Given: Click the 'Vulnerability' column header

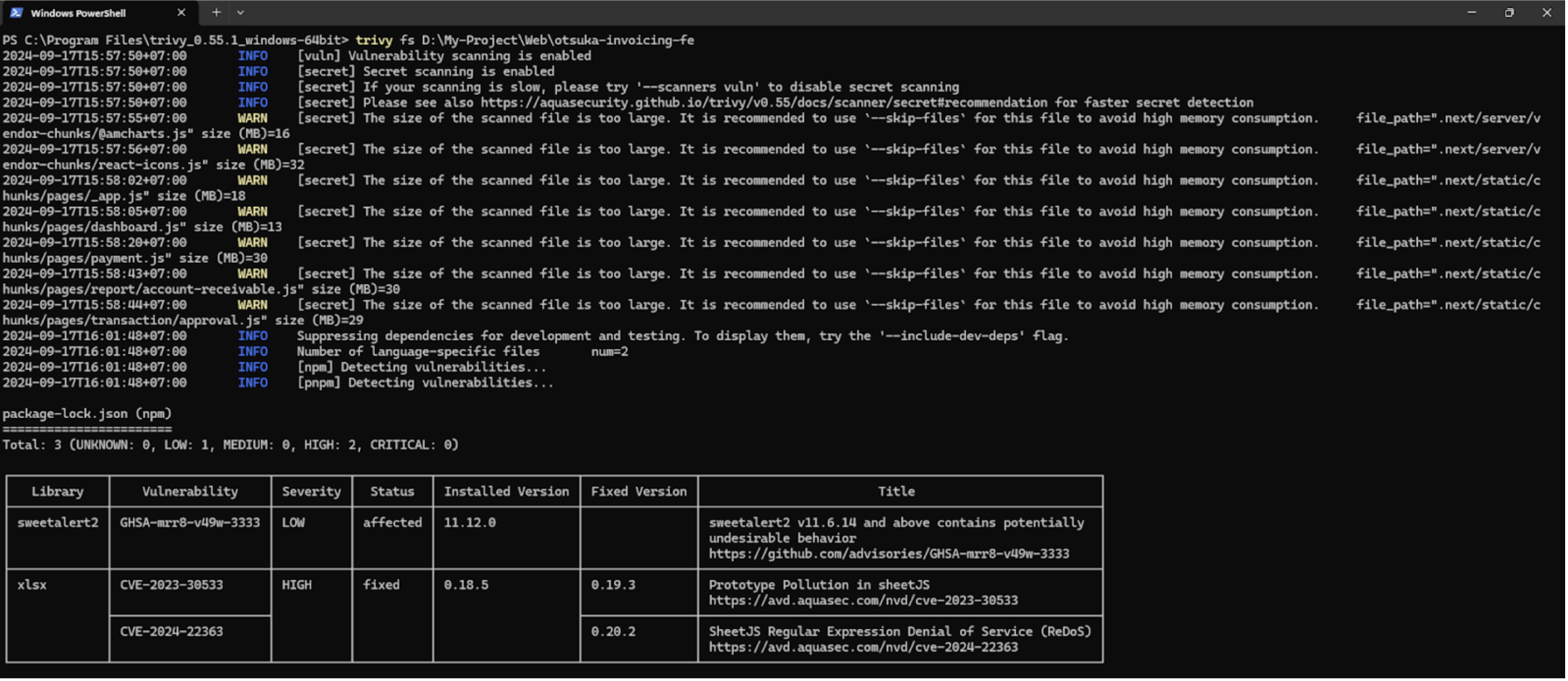Looking at the screenshot, I should [x=190, y=492].
